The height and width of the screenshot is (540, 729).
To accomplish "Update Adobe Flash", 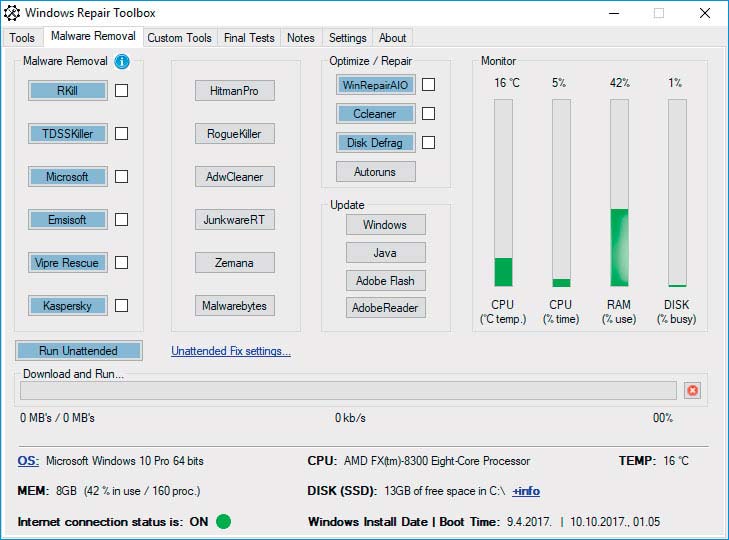I will point(385,280).
